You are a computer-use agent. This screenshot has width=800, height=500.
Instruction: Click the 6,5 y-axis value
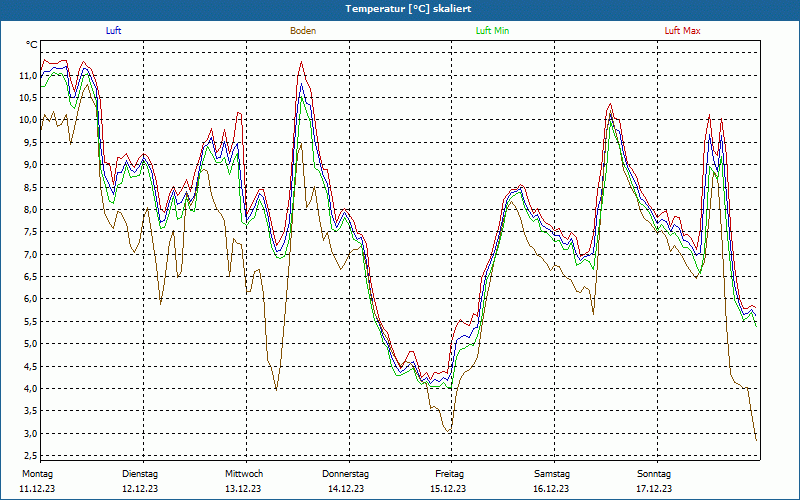pyautogui.click(x=30, y=277)
